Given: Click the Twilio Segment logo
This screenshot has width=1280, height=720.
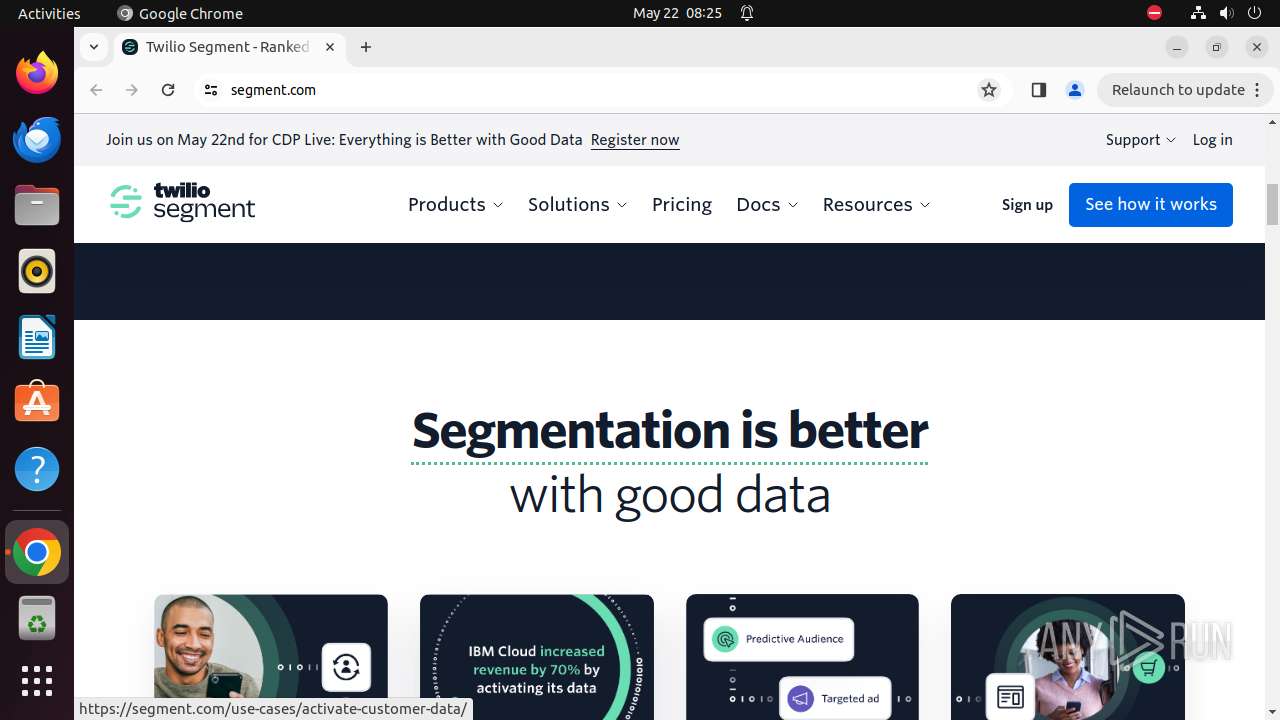Looking at the screenshot, I should click(182, 201).
